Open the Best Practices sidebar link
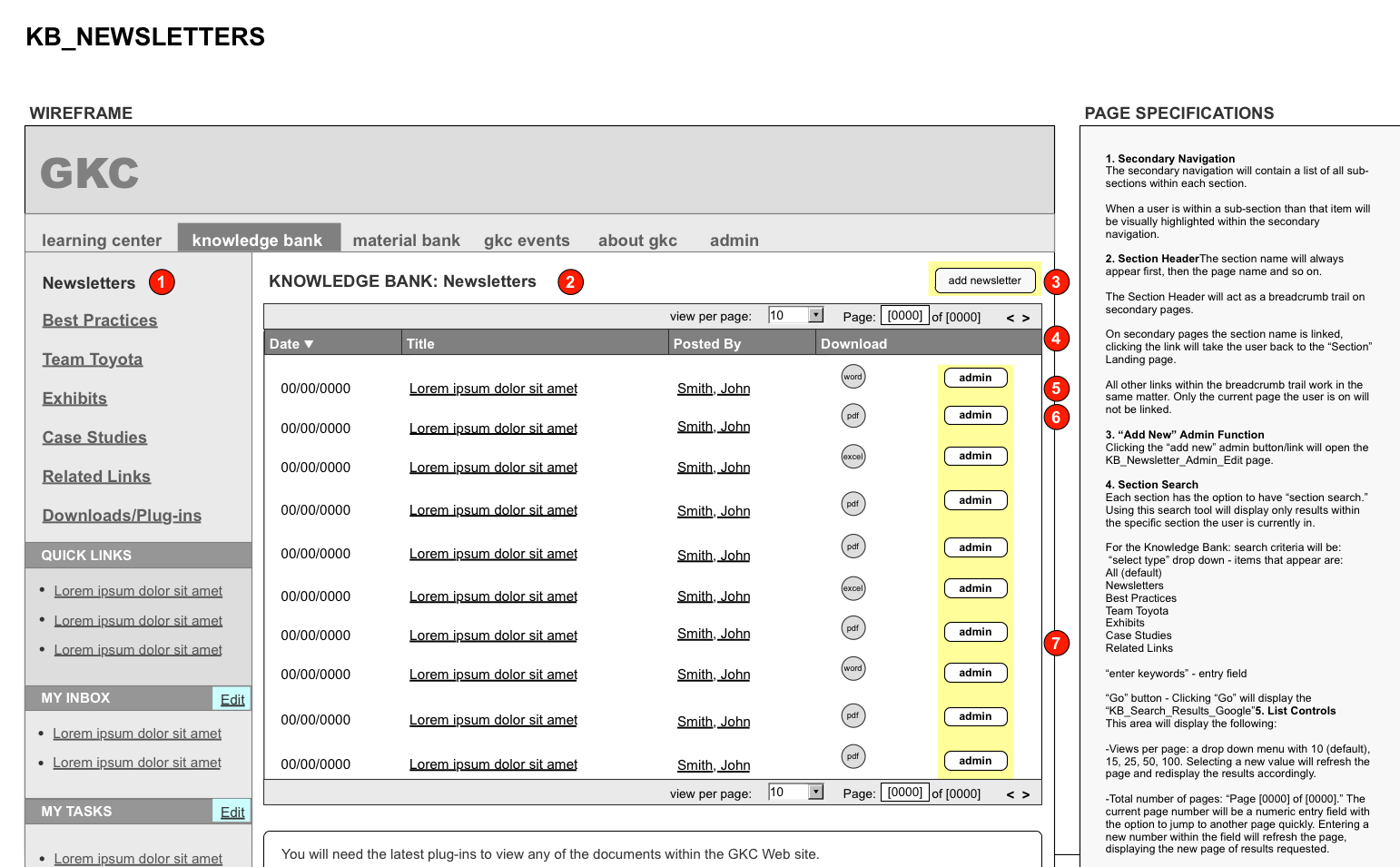This screenshot has width=1400, height=867. point(100,320)
